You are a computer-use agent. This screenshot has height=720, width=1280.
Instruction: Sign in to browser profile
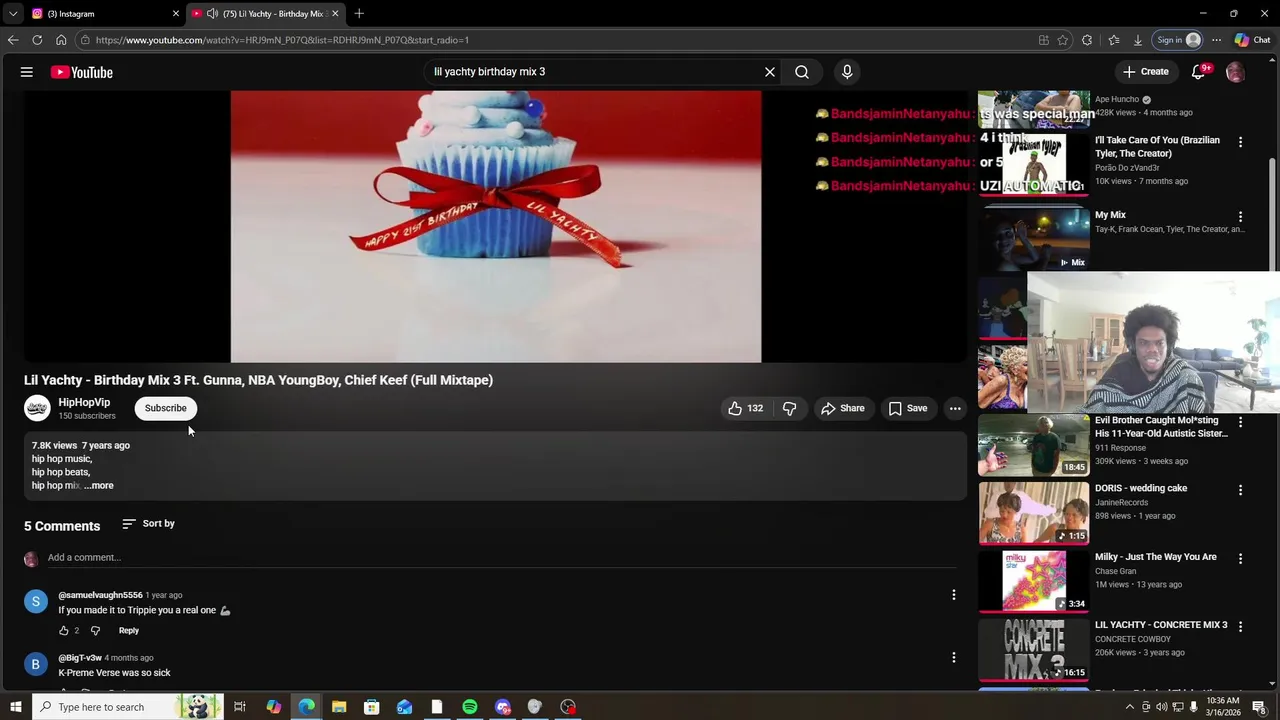point(1178,40)
